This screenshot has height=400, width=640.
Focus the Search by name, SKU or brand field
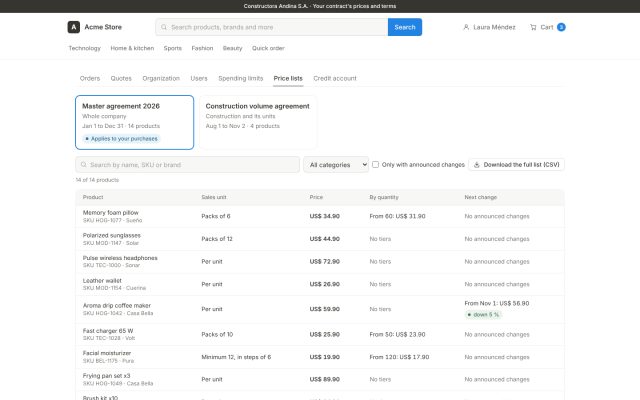tap(187, 165)
